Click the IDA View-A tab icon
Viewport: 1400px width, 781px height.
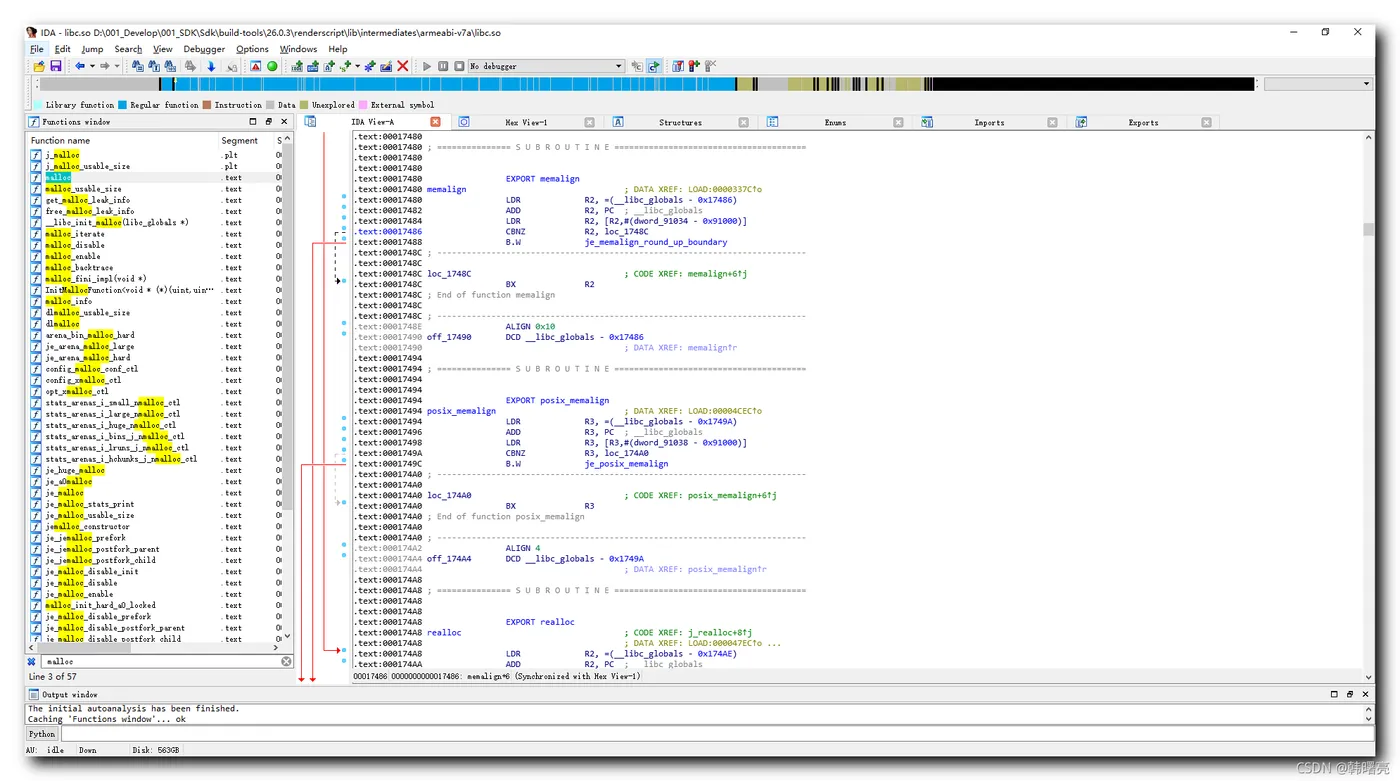coord(311,122)
